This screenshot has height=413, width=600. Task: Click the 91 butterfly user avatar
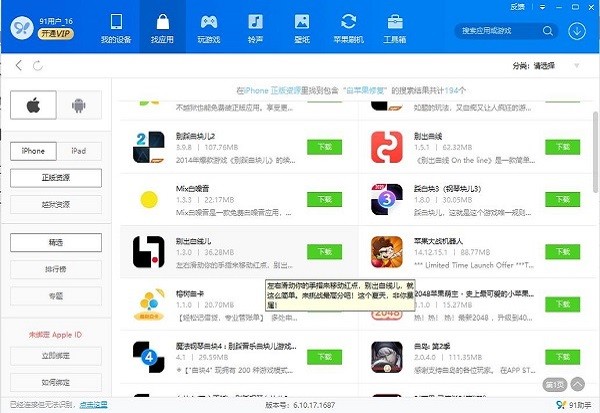(x=22, y=28)
